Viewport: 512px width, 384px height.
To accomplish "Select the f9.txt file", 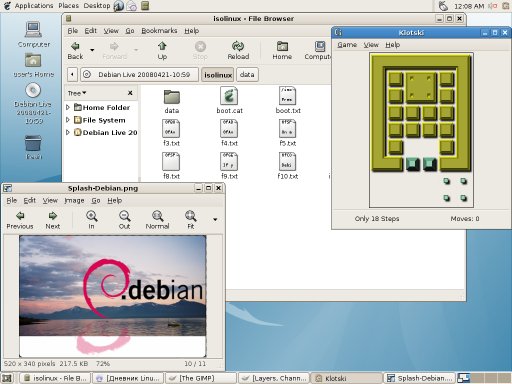I will click(229, 166).
